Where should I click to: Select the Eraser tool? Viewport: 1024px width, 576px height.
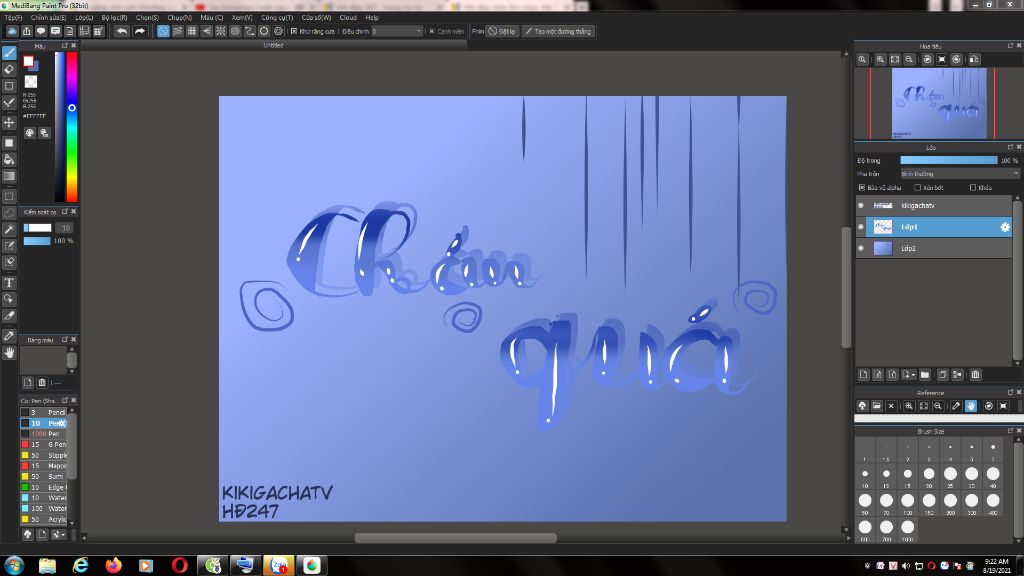click(9, 69)
